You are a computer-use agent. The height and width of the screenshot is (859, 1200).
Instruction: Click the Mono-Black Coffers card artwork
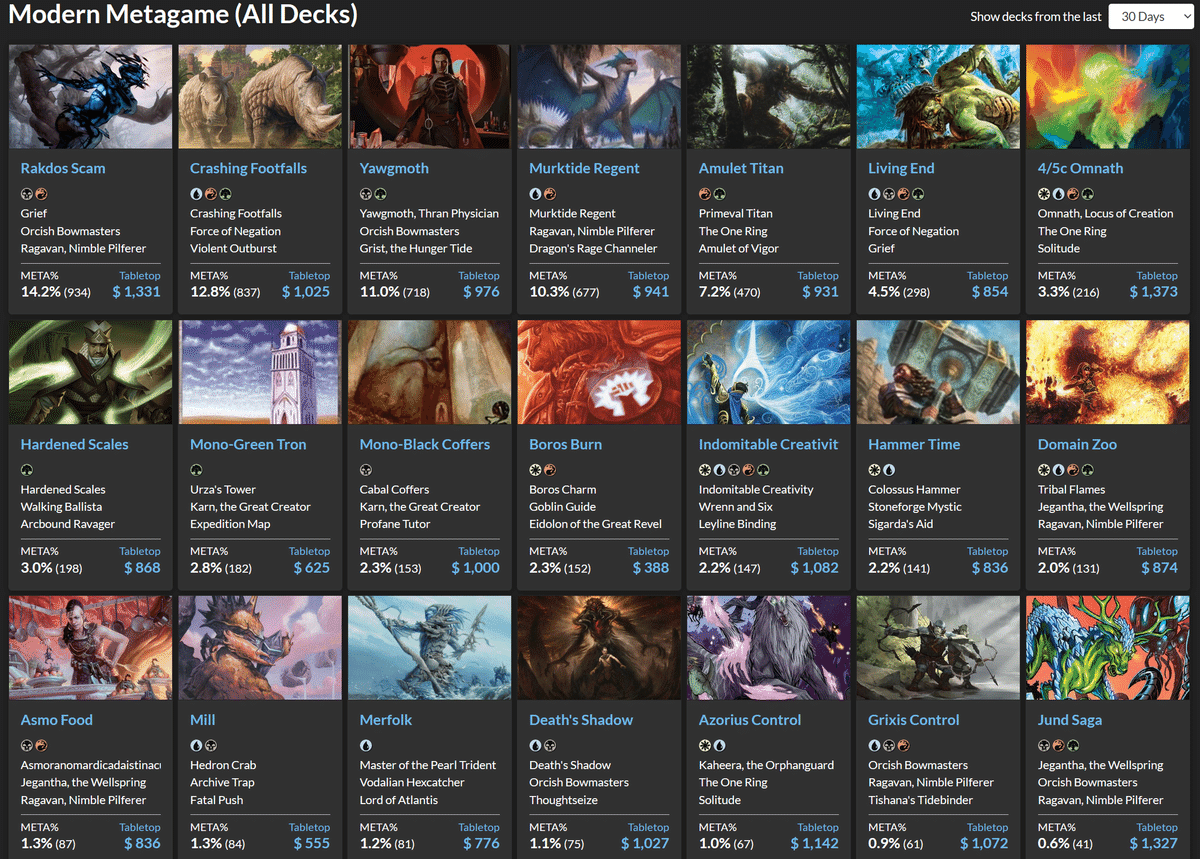430,372
